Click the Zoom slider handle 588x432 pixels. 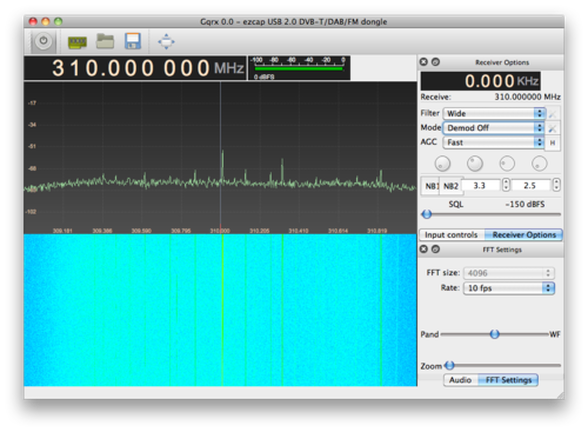[450, 365]
